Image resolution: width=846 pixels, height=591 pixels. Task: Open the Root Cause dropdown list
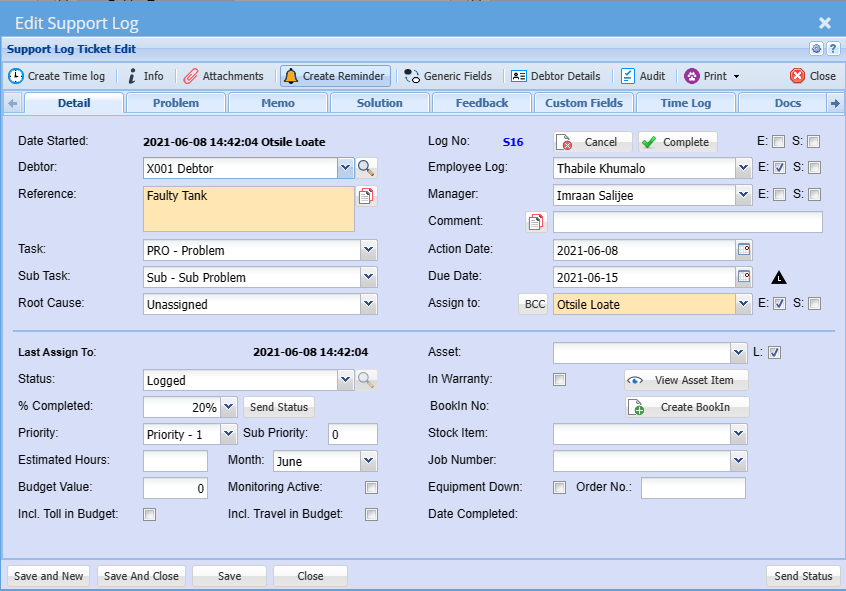point(368,304)
